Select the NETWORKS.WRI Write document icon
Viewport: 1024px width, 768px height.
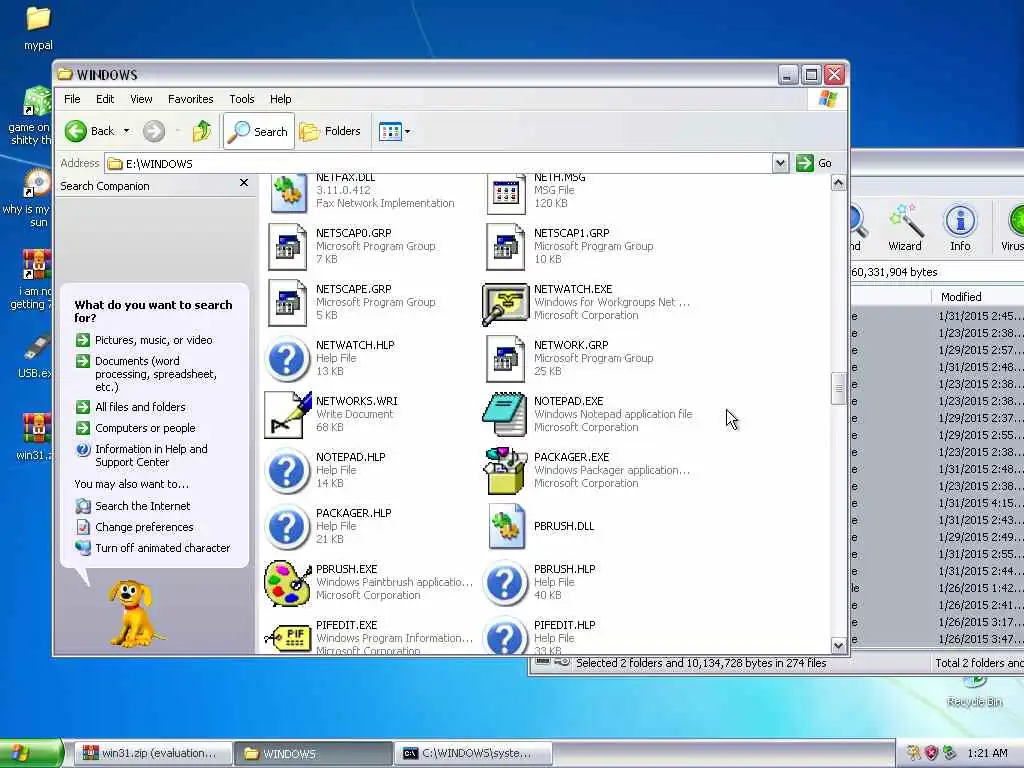point(287,415)
